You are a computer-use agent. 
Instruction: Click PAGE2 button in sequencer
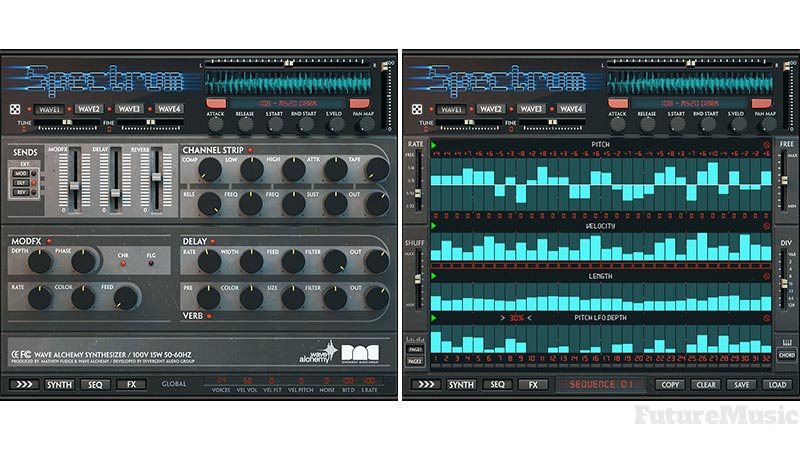coord(415,361)
